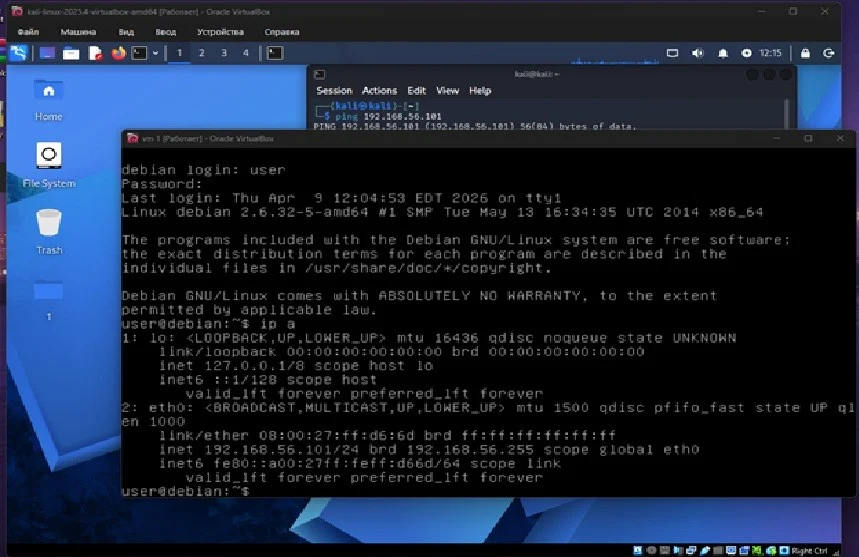859x557 pixels.
Task: Click the 'user@debian:~$ ip a' command line
Action: click(209, 324)
